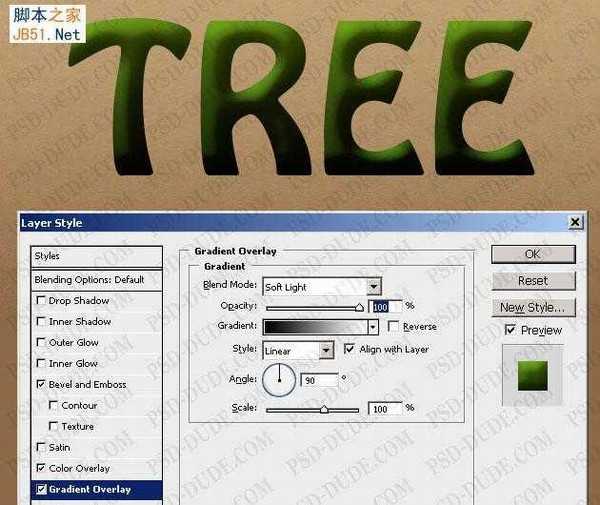Disable the Preview checkbox
The width and height of the screenshot is (600, 505).
510,330
